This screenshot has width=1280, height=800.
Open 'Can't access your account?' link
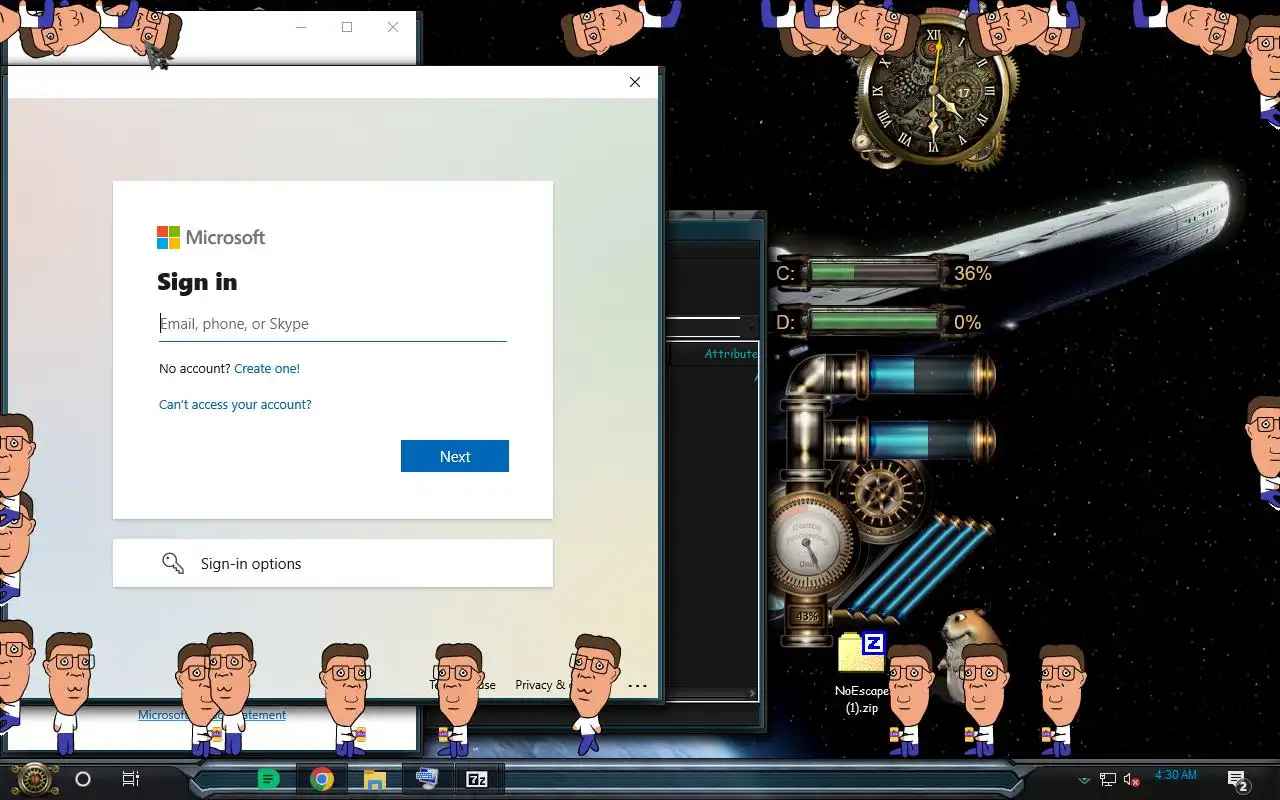235,405
